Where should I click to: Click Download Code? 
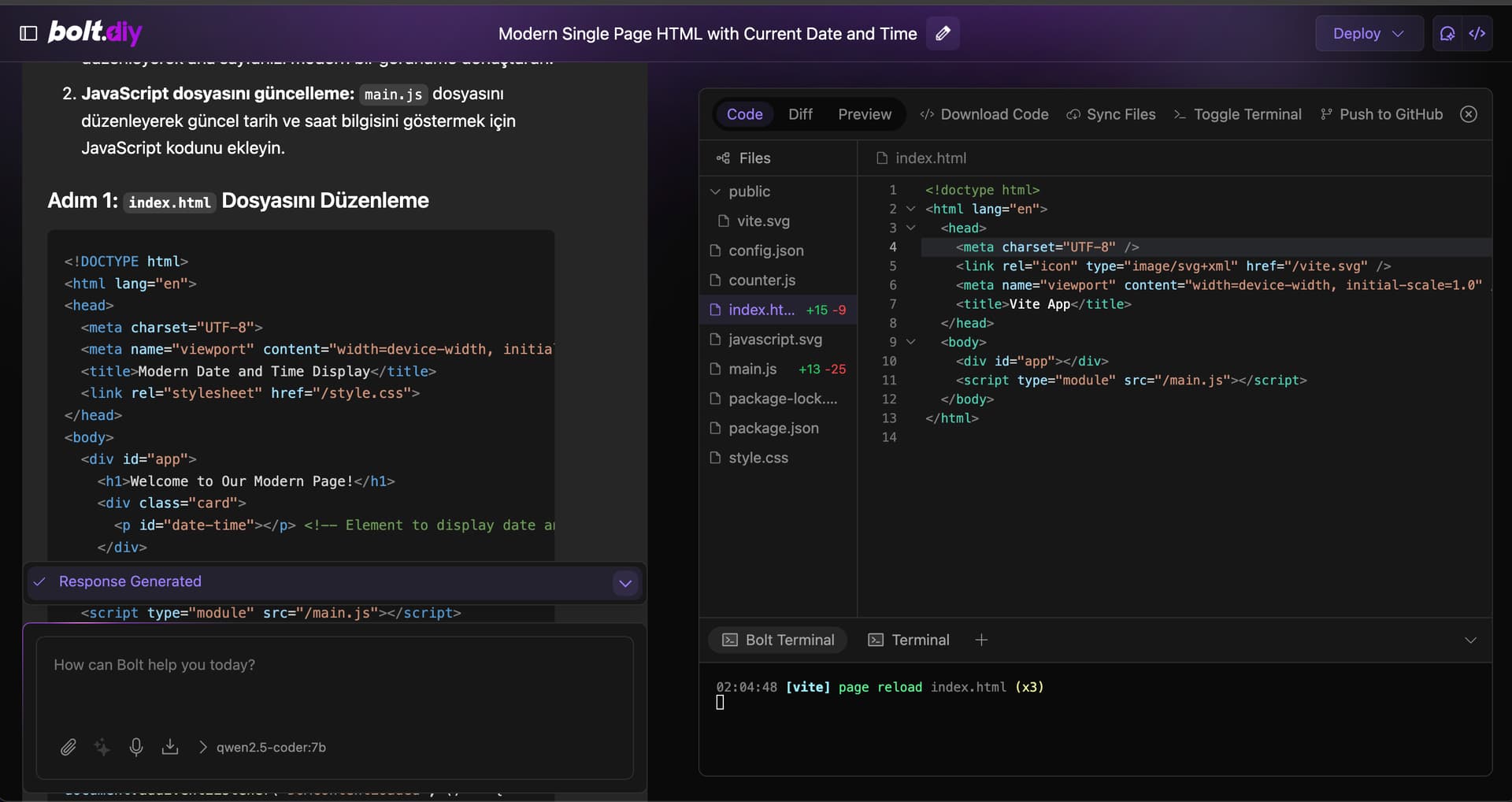point(984,114)
